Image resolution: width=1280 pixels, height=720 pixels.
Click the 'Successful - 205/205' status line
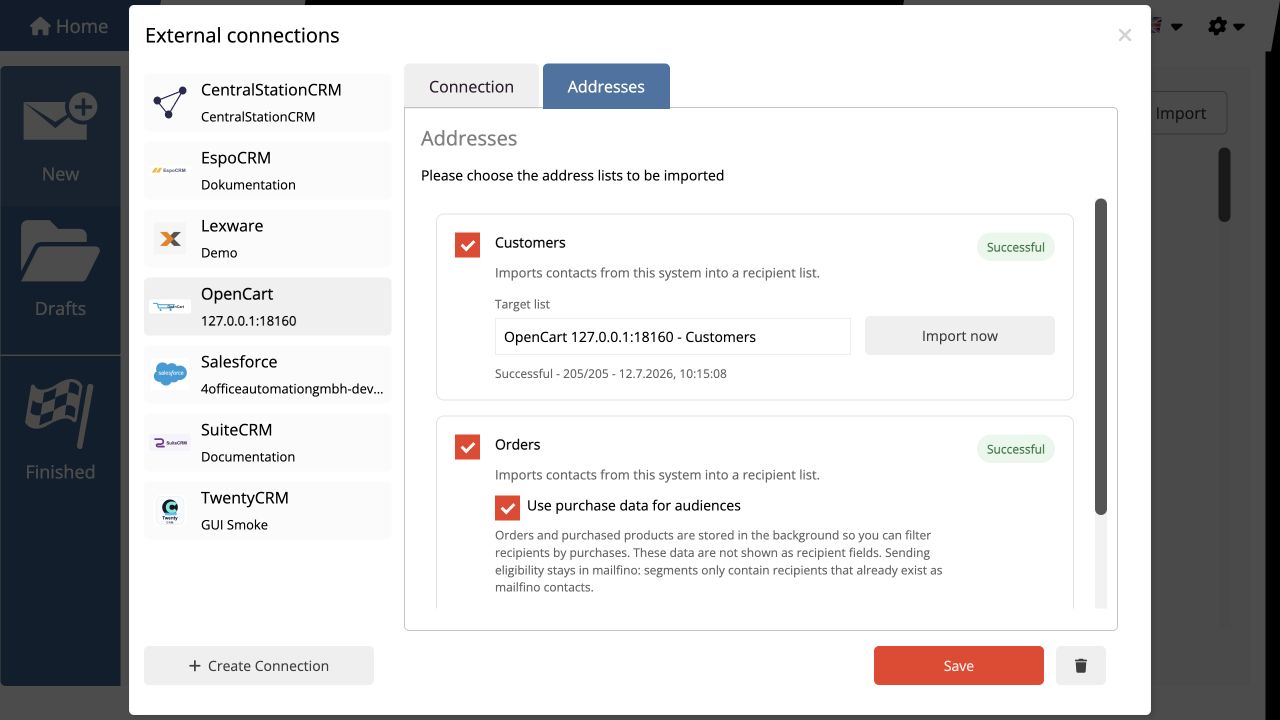[x=610, y=373]
